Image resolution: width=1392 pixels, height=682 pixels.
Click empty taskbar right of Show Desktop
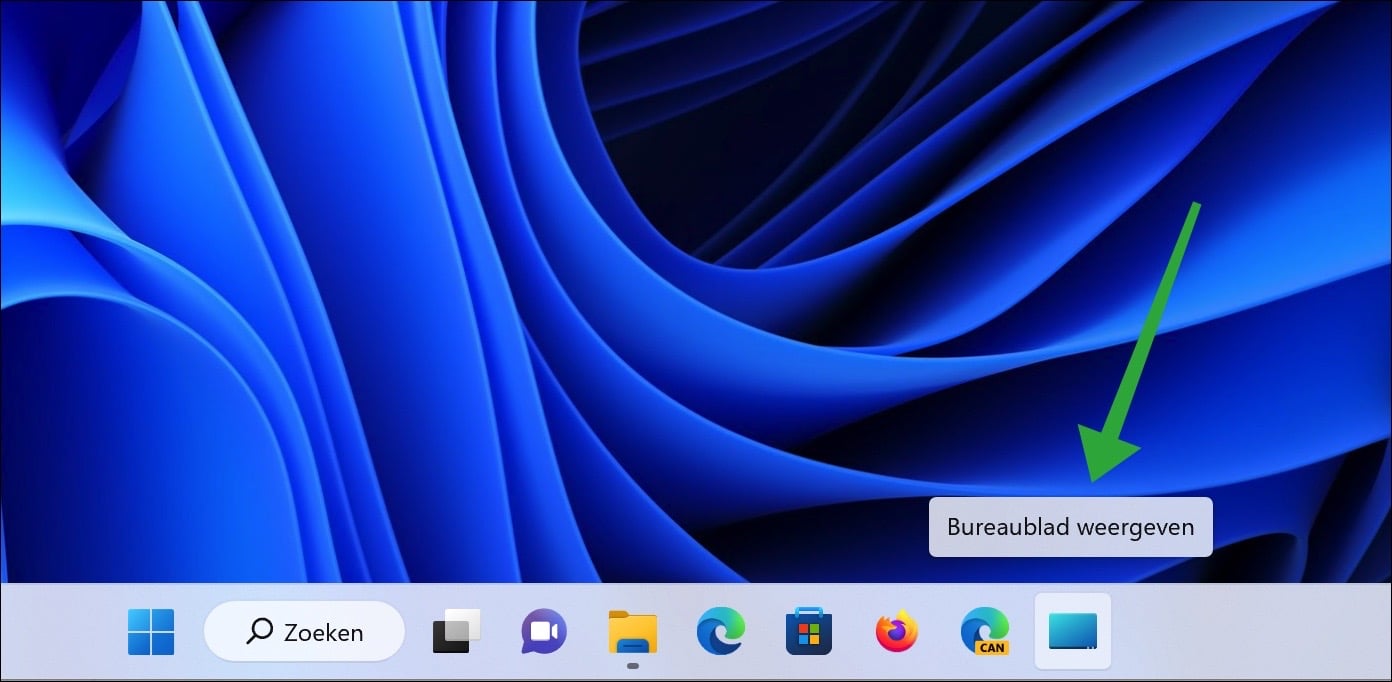pos(1250,632)
